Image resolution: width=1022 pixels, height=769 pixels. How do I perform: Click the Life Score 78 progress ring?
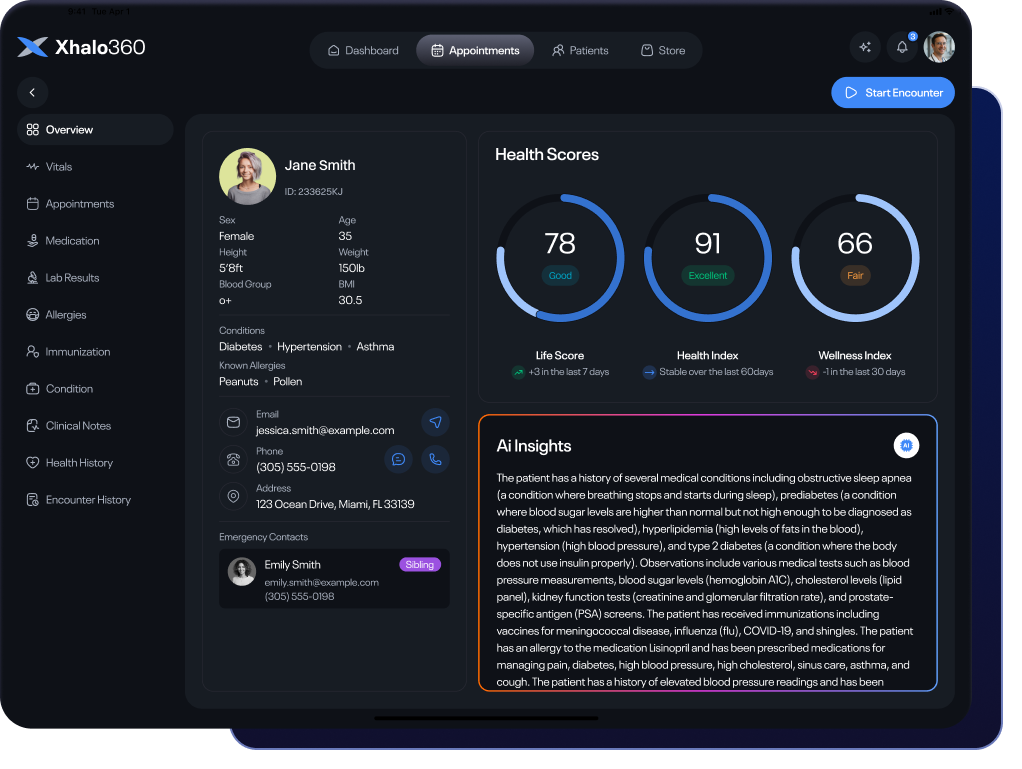(560, 257)
